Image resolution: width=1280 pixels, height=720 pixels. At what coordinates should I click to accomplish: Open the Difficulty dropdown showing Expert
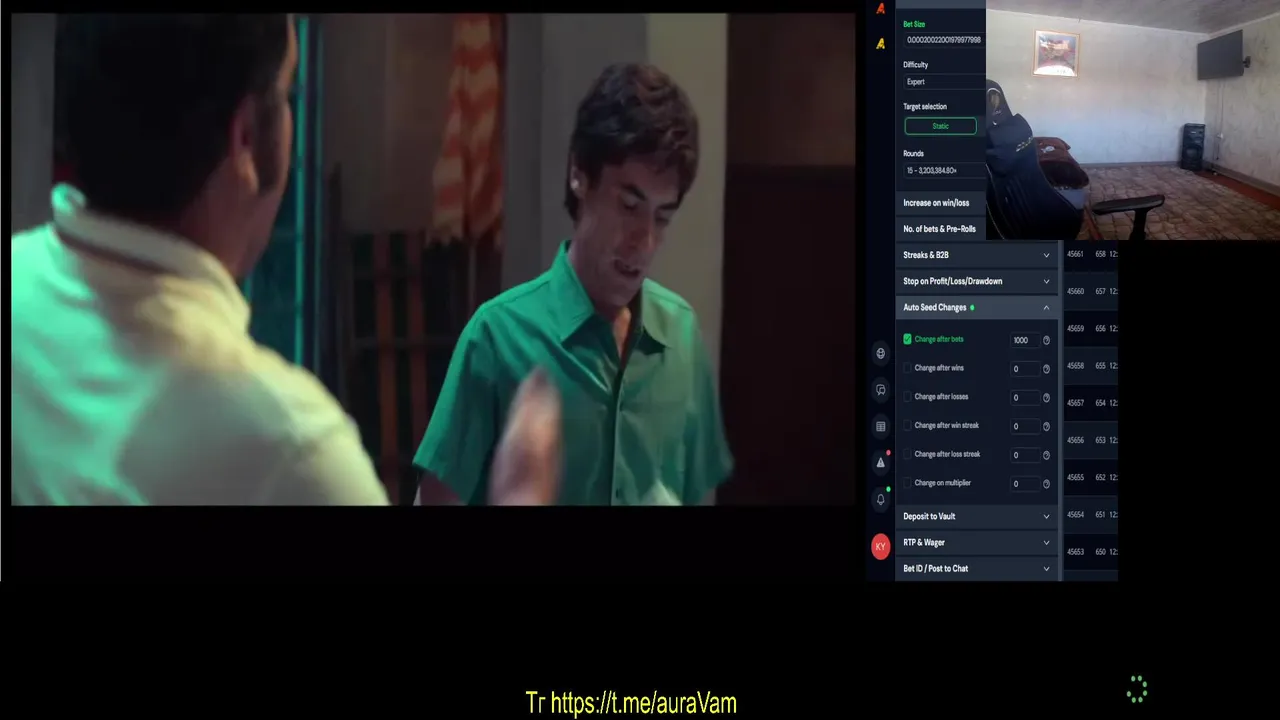(944, 82)
